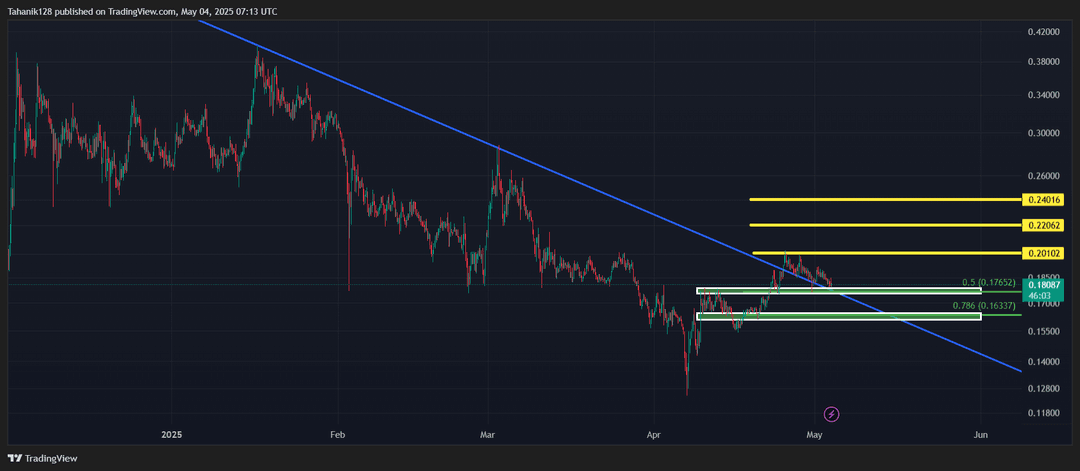Click the Feb time axis label
The image size is (1080, 471).
click(337, 435)
